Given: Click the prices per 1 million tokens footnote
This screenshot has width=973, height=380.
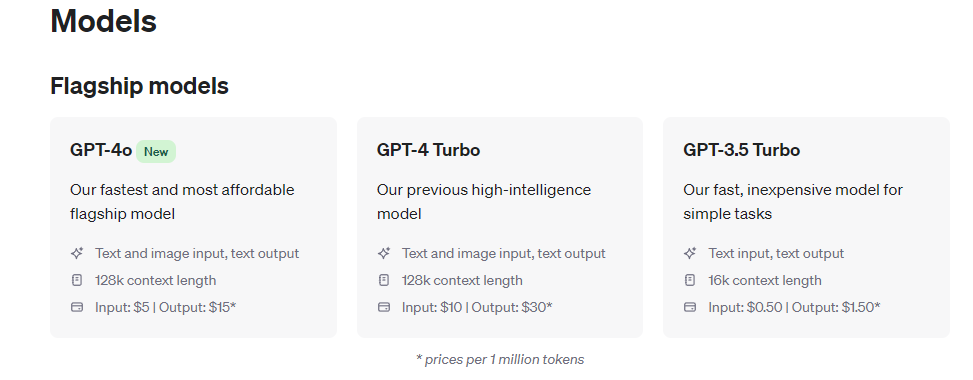Looking at the screenshot, I should [x=500, y=359].
